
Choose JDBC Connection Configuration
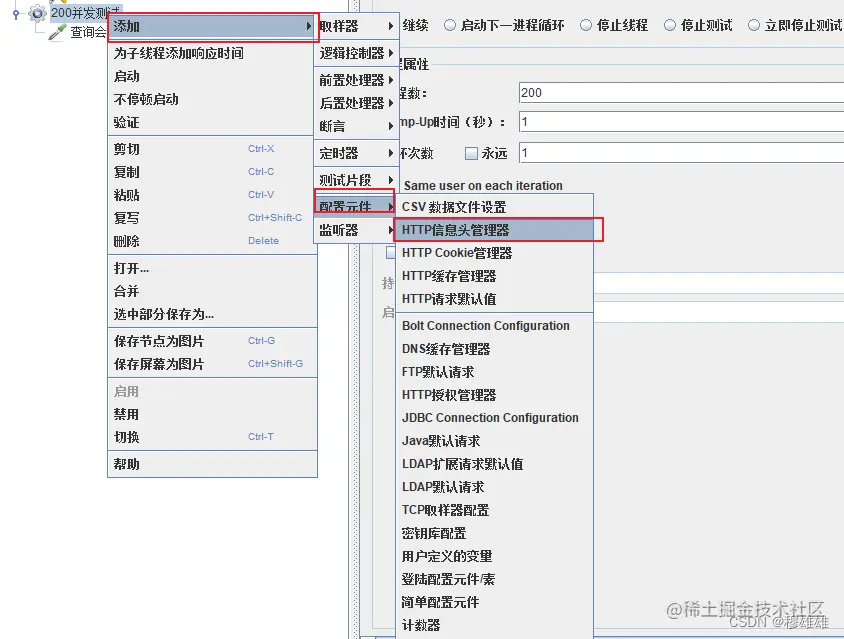[x=490, y=417]
